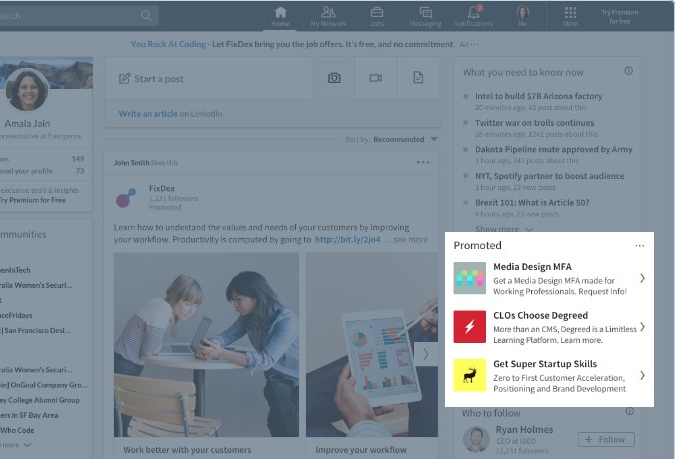
Task: Open the You Rock At Coding ad link
Action: click(x=168, y=44)
